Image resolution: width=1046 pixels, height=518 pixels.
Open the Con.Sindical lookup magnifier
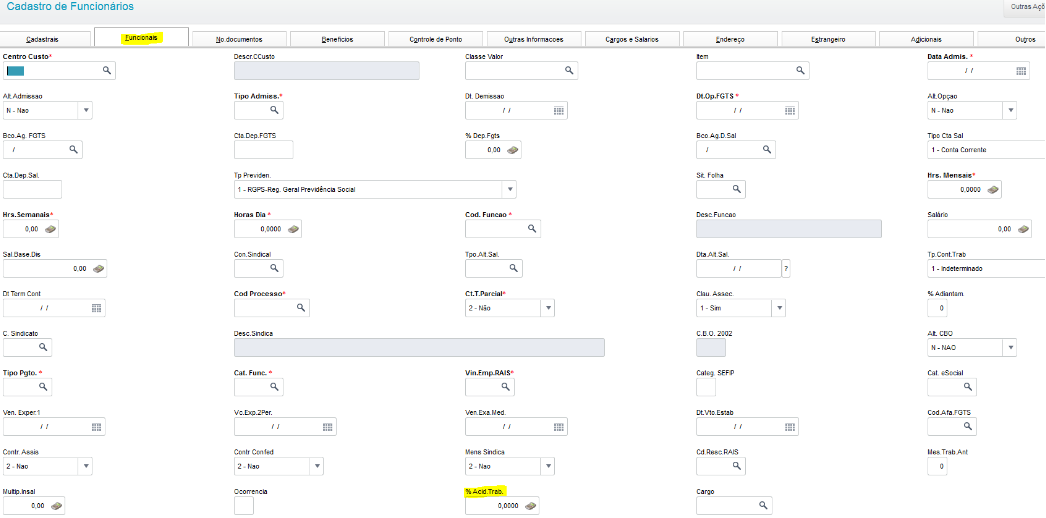pos(274,269)
